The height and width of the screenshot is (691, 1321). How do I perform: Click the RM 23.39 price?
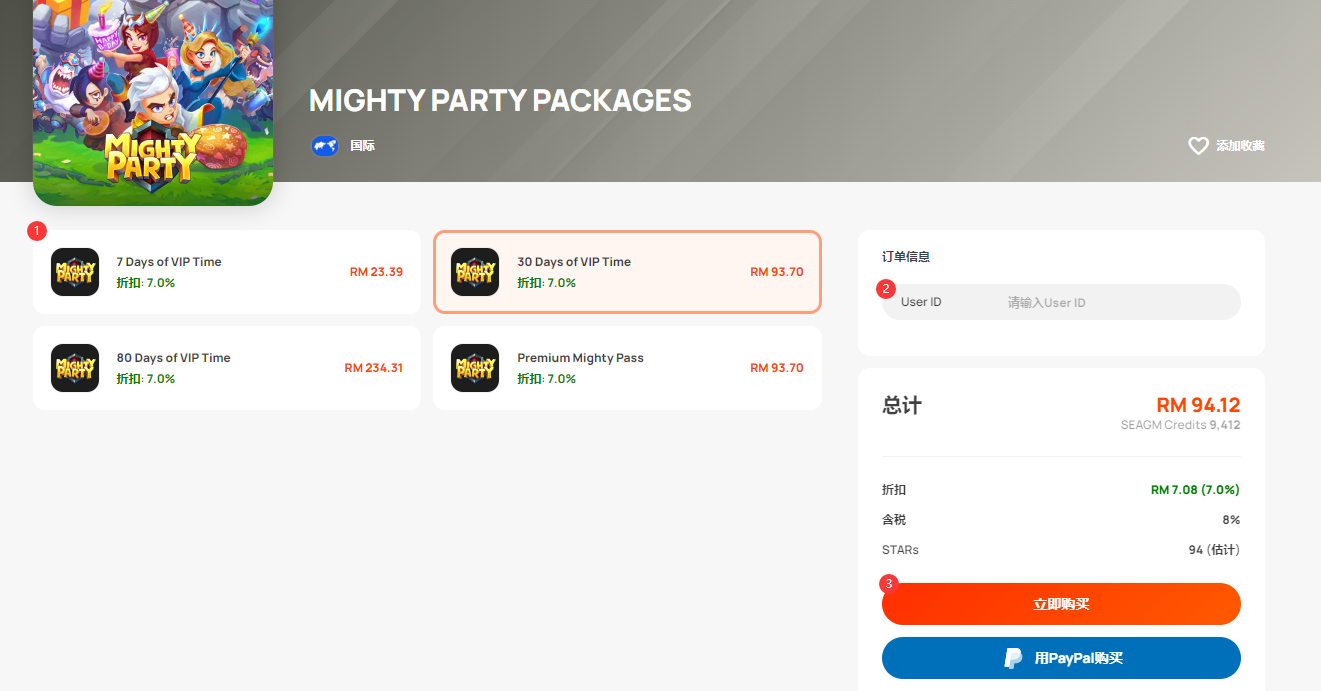point(376,272)
